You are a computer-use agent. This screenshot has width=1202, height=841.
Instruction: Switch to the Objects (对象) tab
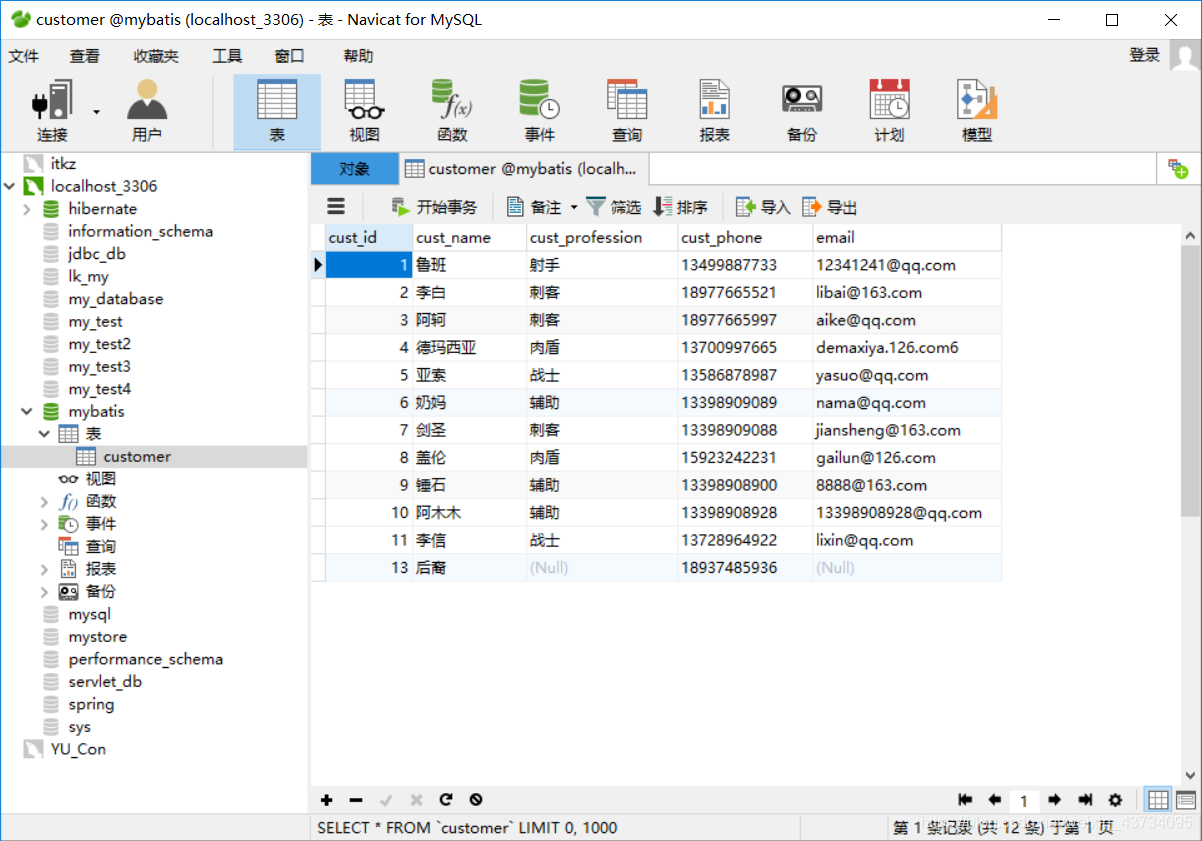pyautogui.click(x=354, y=169)
